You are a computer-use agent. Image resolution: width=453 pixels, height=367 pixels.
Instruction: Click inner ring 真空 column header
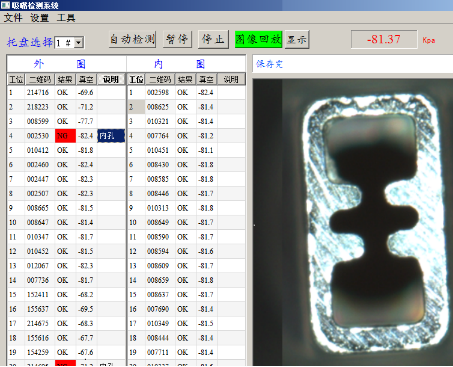click(206, 79)
